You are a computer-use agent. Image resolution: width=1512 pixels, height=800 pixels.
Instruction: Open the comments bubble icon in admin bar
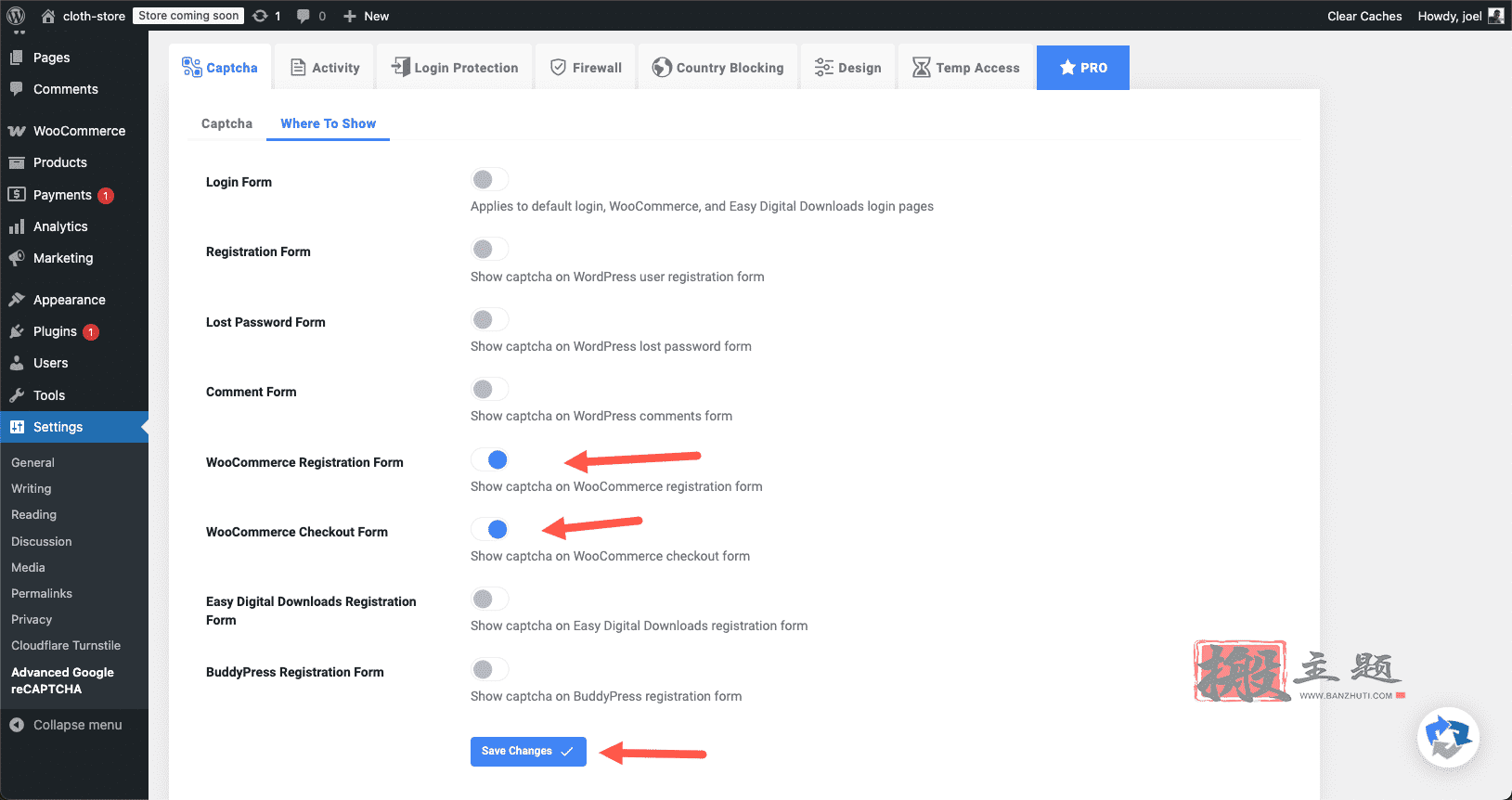click(x=303, y=16)
